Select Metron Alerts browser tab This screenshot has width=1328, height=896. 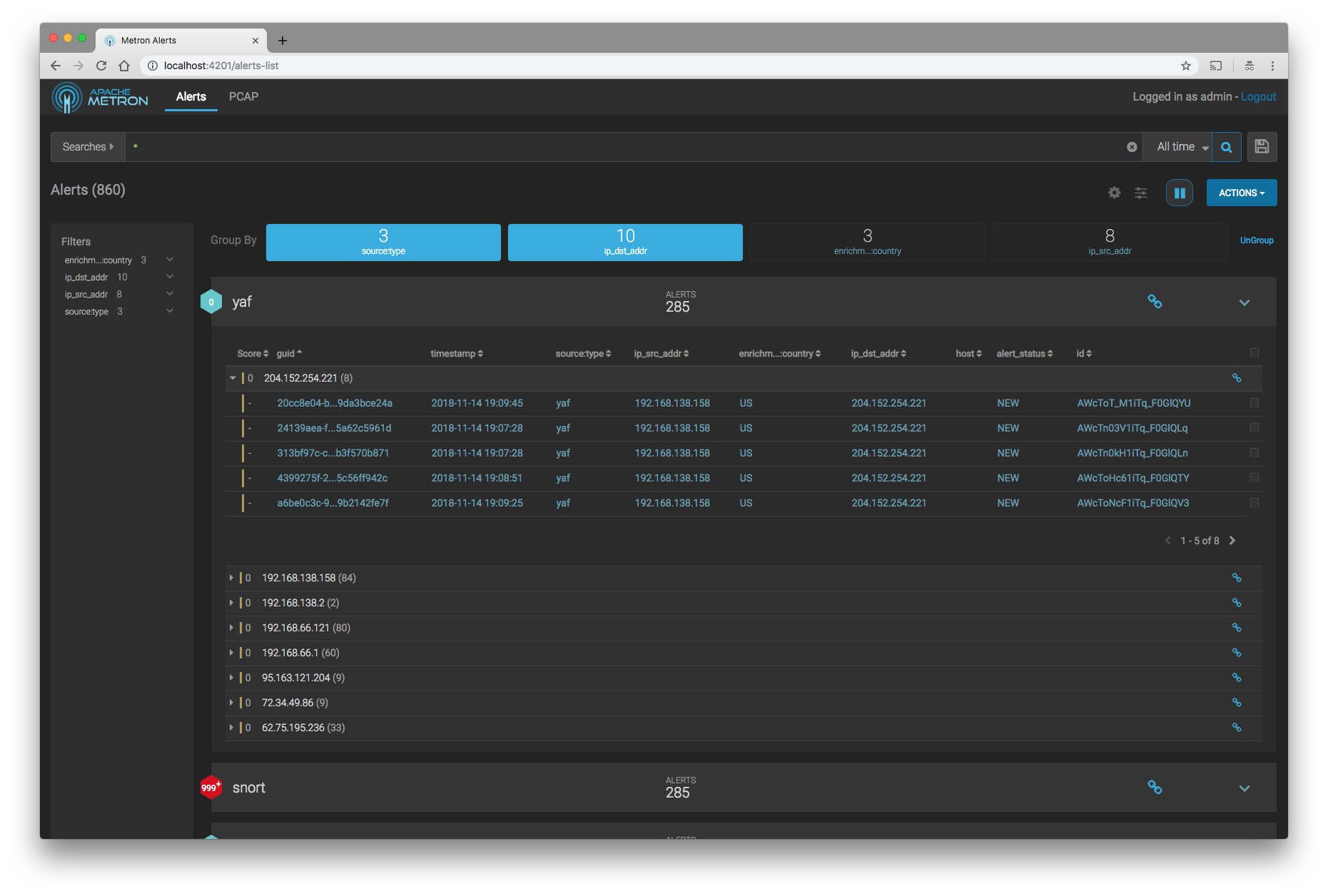coord(181,41)
